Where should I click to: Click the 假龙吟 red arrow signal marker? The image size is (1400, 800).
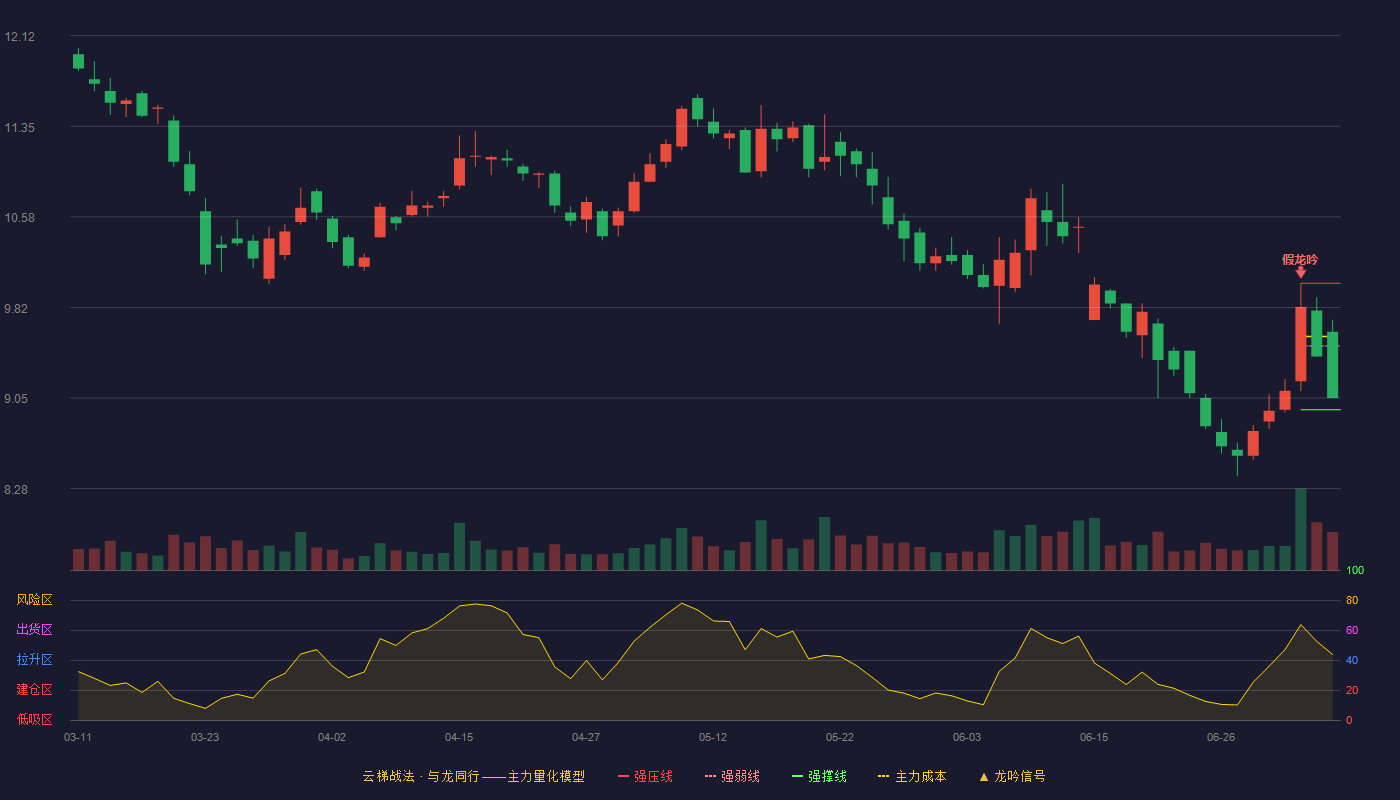(x=1301, y=272)
